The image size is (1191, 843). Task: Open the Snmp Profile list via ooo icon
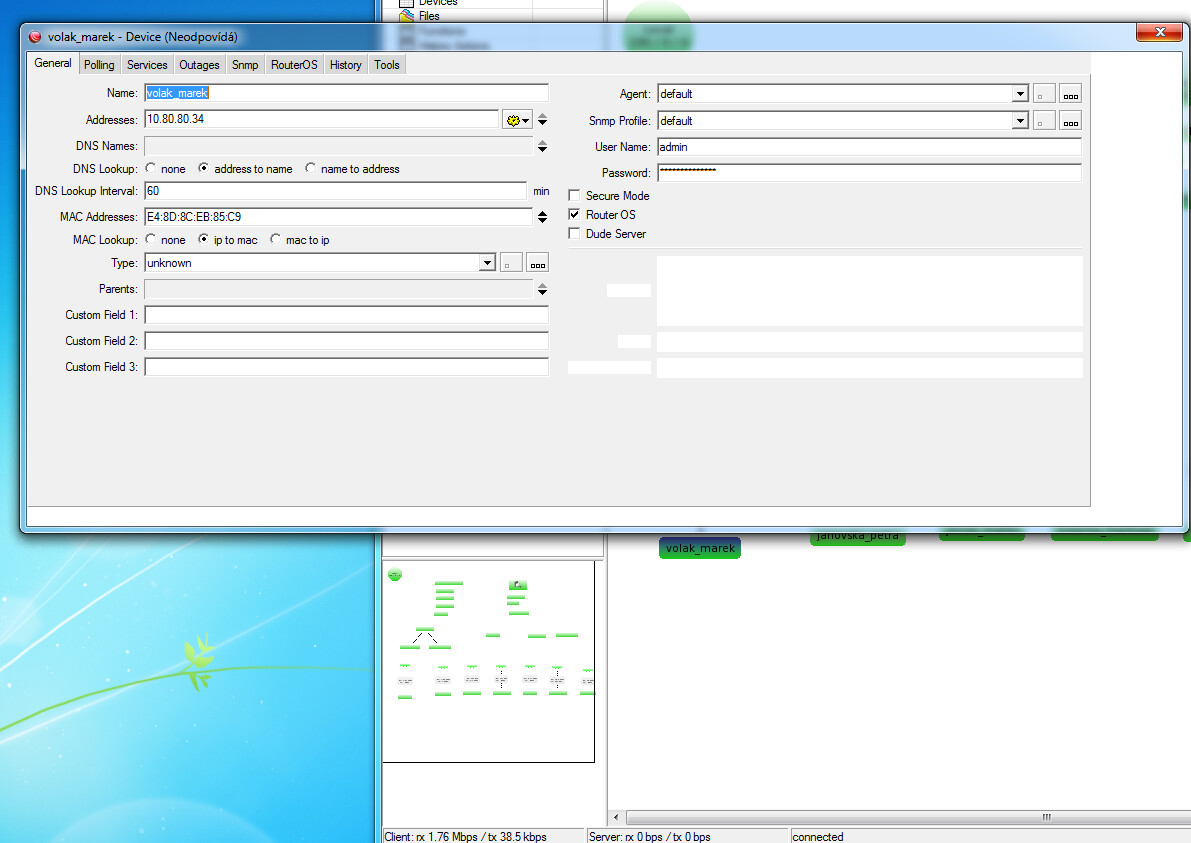pyautogui.click(x=1069, y=120)
